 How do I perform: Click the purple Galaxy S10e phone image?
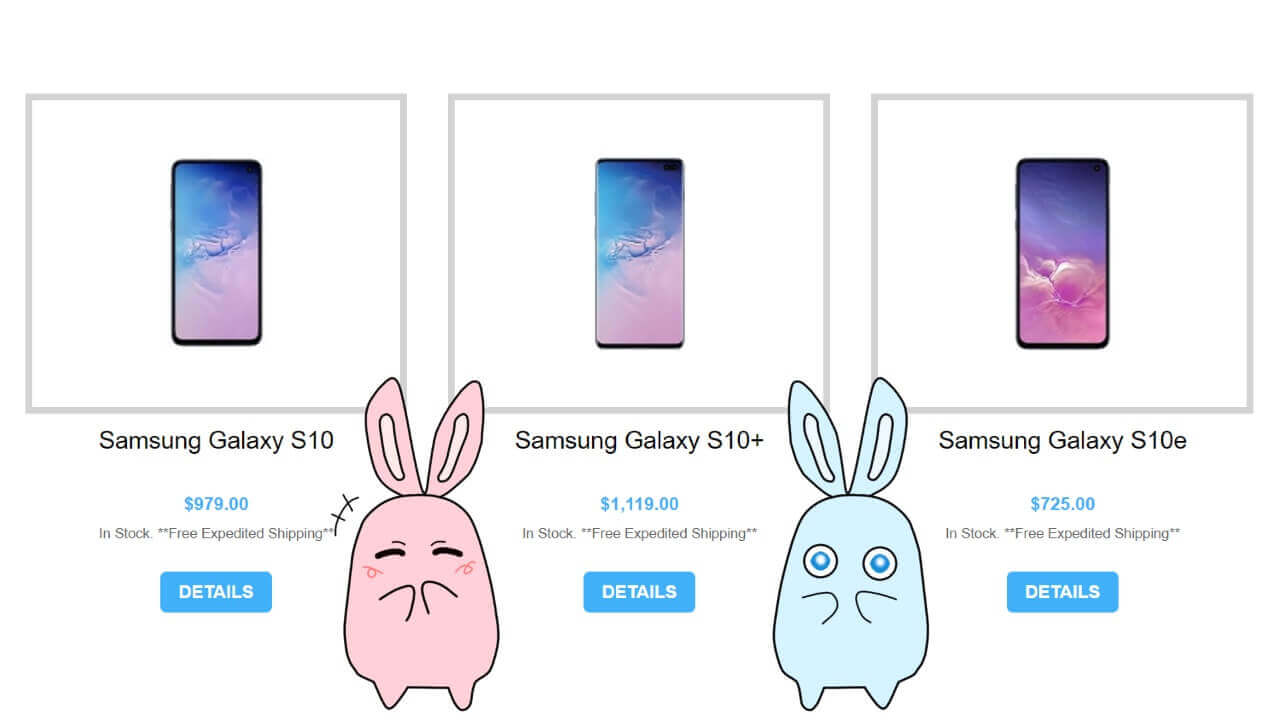pos(1062,253)
